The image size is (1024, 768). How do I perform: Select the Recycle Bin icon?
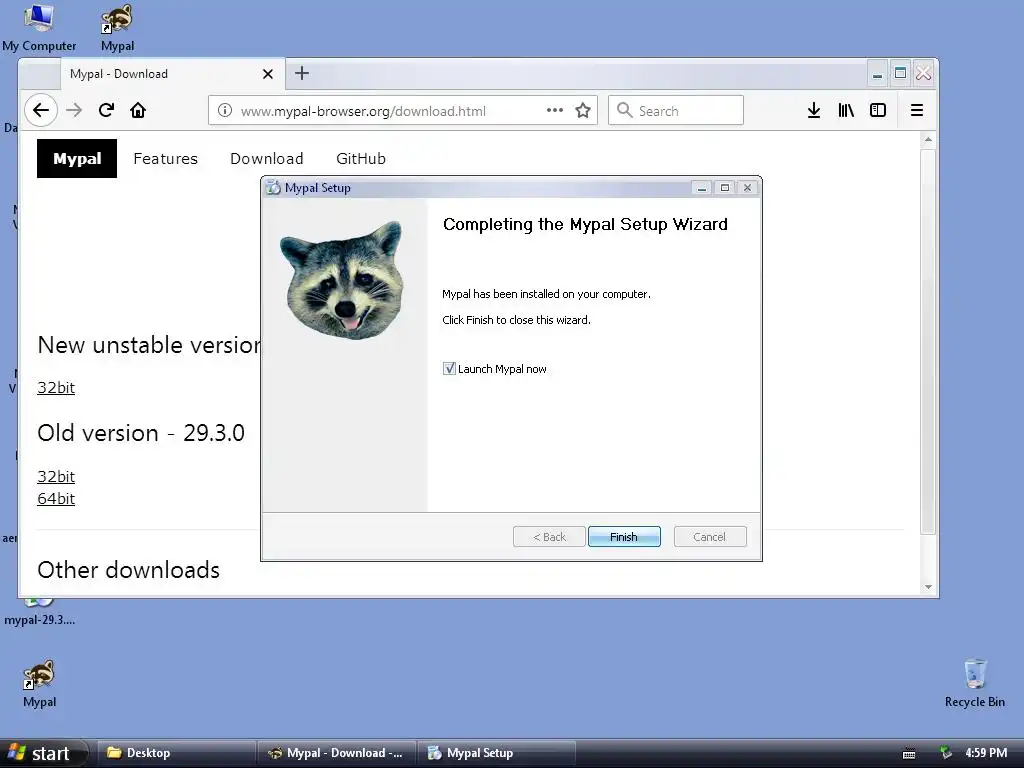click(x=974, y=684)
